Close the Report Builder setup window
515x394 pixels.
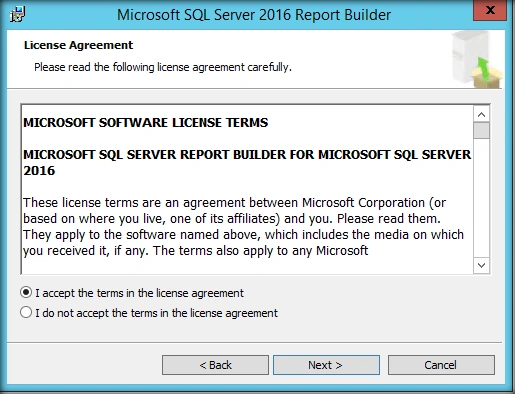(x=490, y=10)
